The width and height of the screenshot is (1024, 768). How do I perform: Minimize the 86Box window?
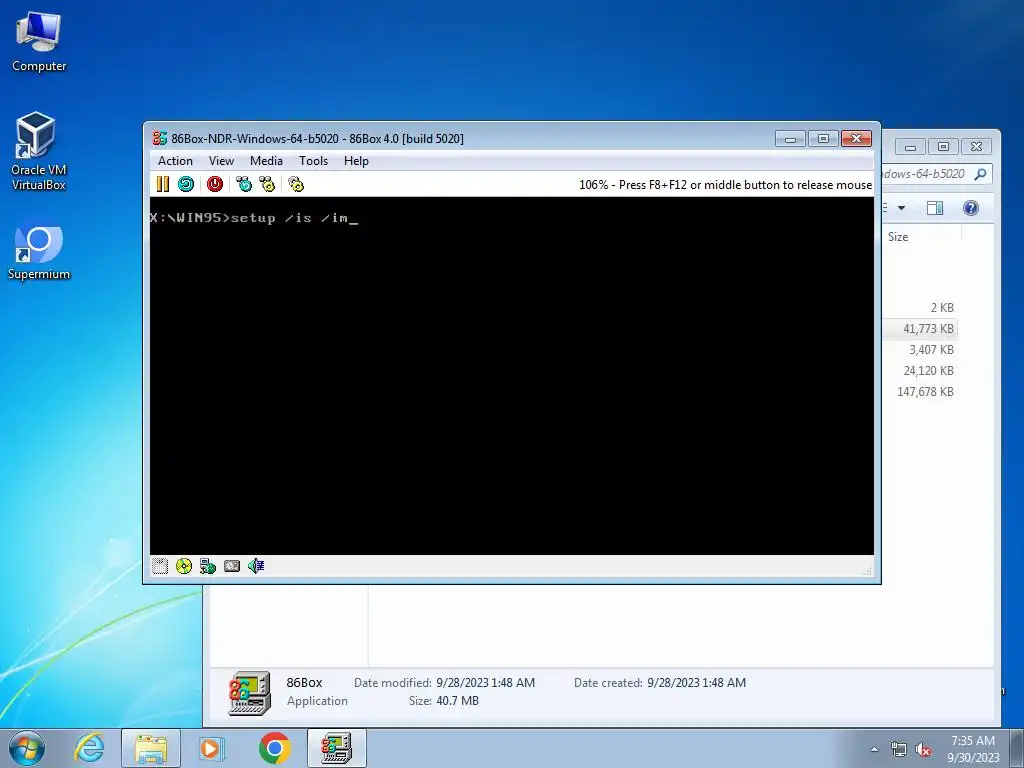point(790,138)
